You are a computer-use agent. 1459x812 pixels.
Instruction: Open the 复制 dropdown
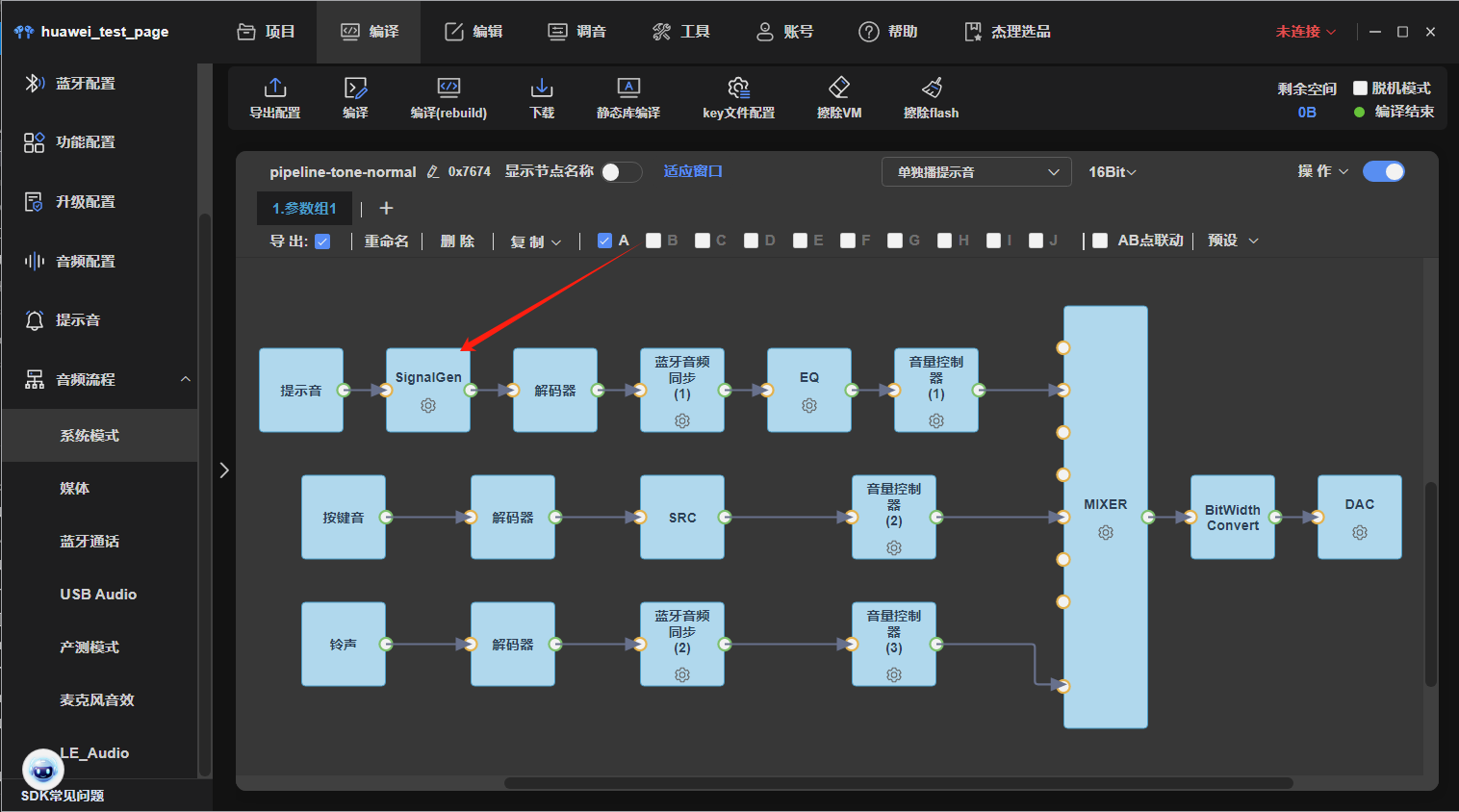536,241
